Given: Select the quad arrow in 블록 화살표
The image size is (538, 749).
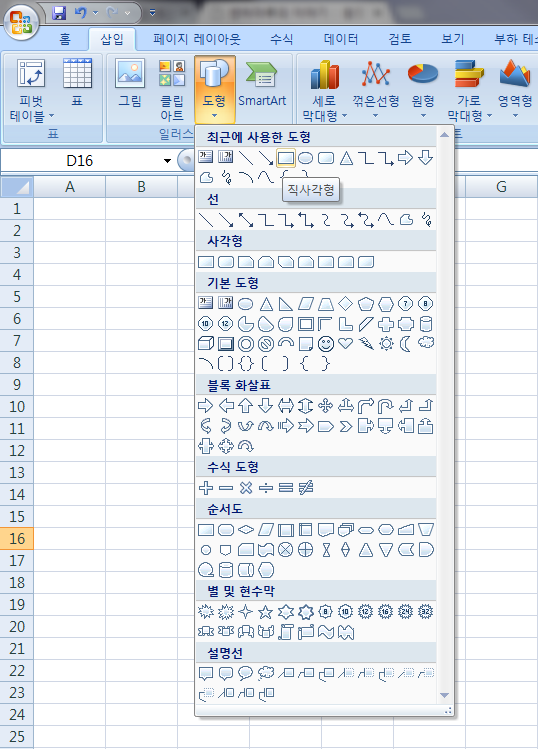Looking at the screenshot, I should (326, 406).
